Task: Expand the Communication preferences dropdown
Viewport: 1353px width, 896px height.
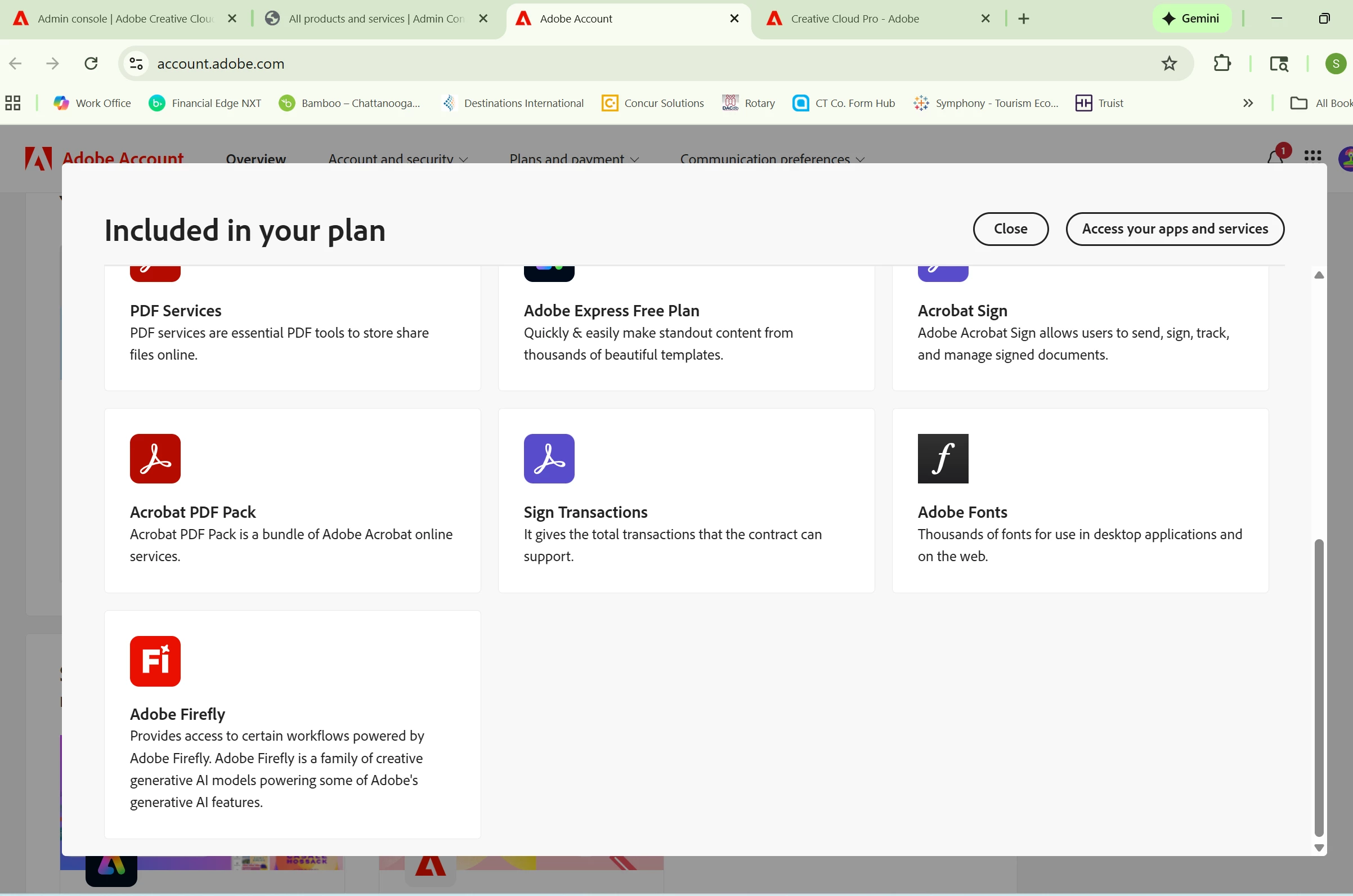Action: (x=772, y=159)
